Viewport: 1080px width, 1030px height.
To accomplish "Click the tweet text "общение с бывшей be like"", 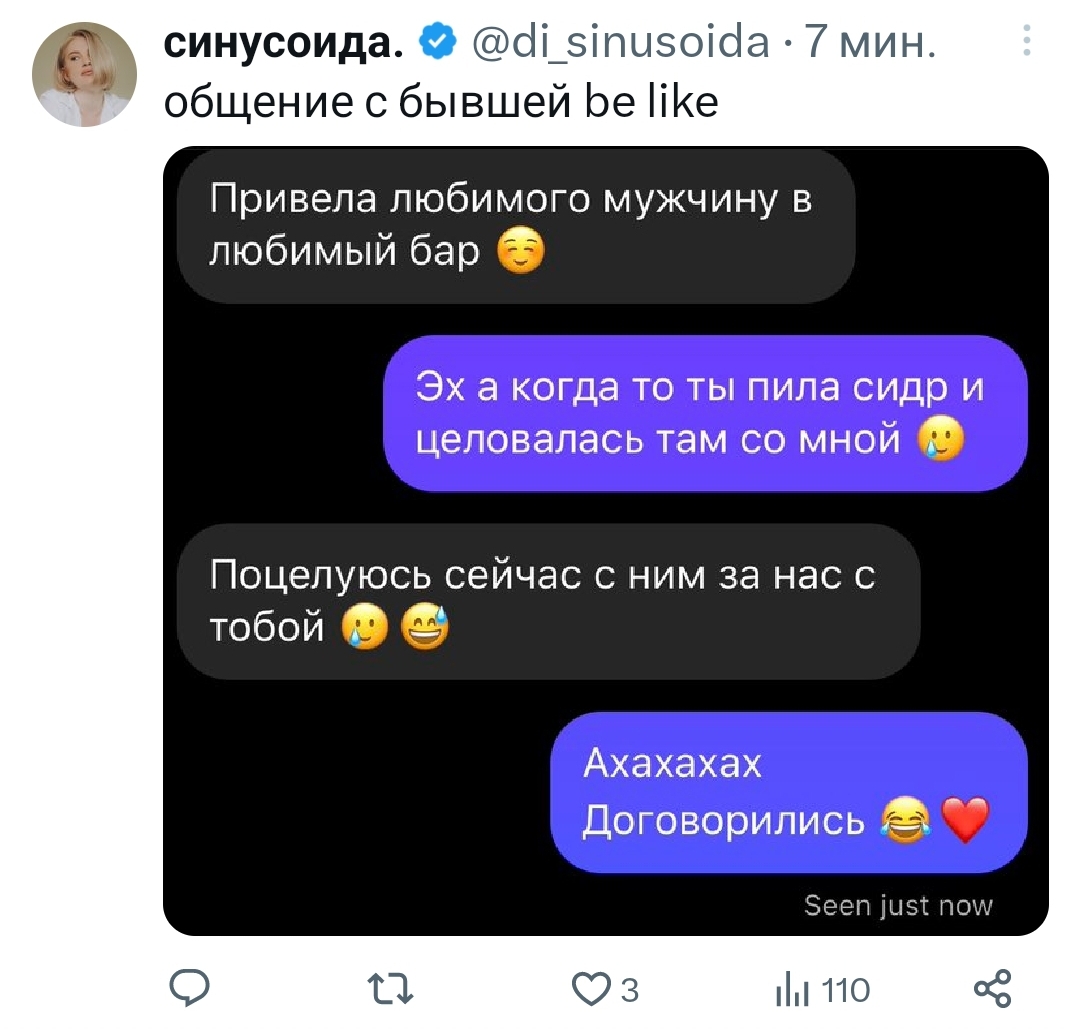I will 440,101.
